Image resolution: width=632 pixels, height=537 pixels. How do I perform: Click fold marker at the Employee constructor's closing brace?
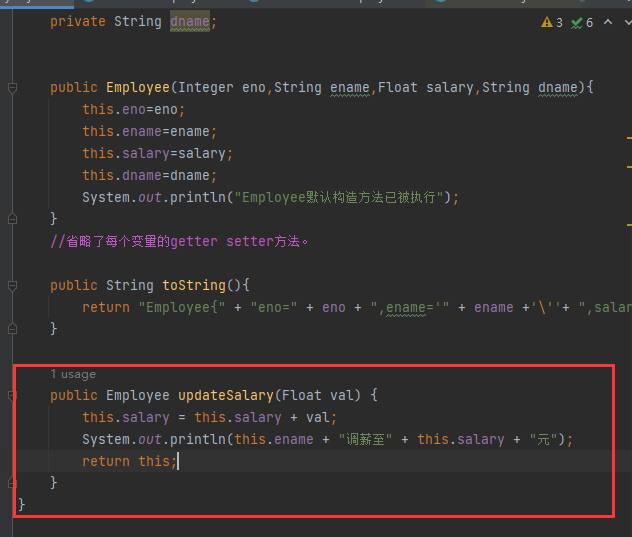pos(12,219)
